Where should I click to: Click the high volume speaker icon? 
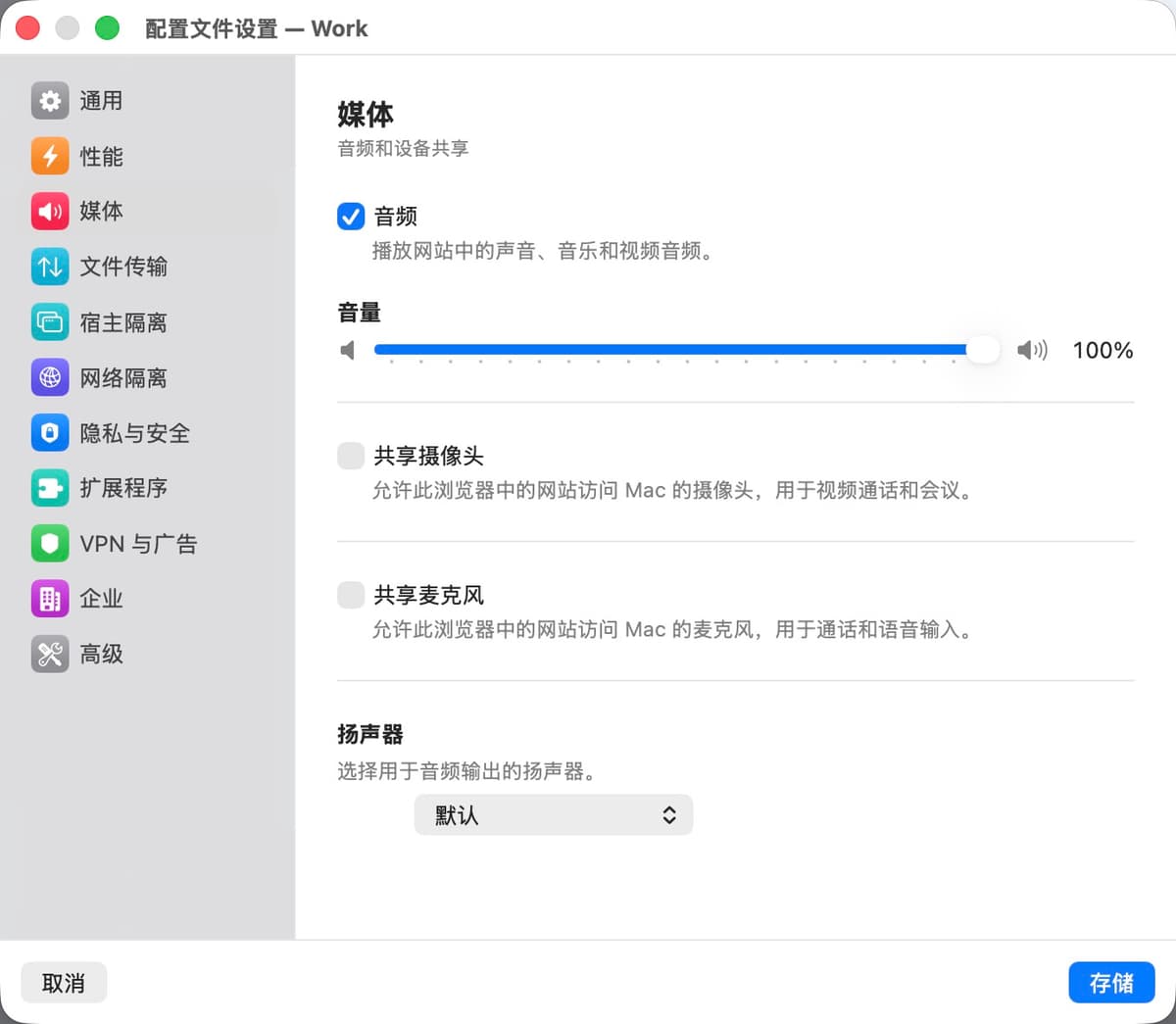(x=1032, y=350)
